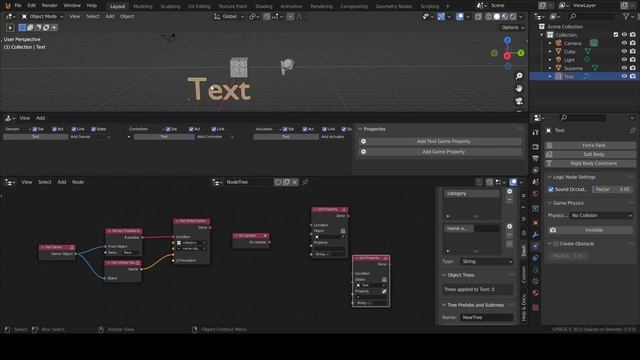640x360 pixels.
Task: Click the plus icon beside the category list
Action: pos(509,191)
